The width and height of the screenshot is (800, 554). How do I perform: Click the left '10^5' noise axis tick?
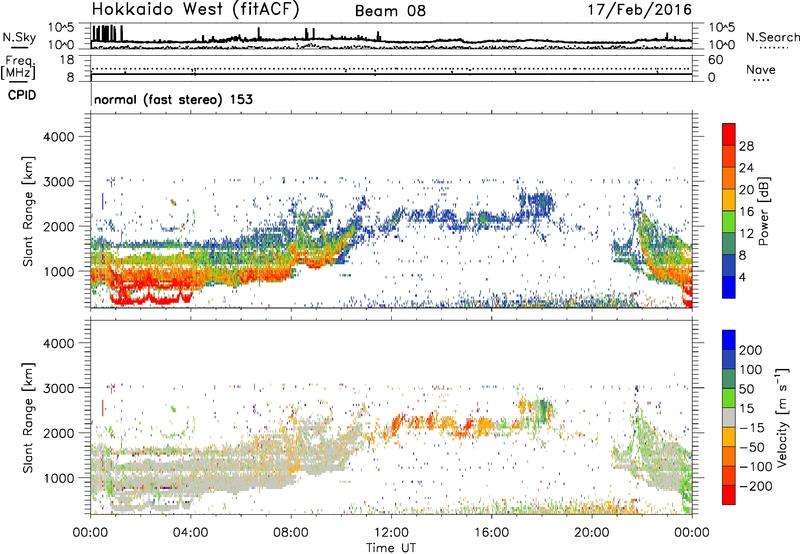coord(61,28)
